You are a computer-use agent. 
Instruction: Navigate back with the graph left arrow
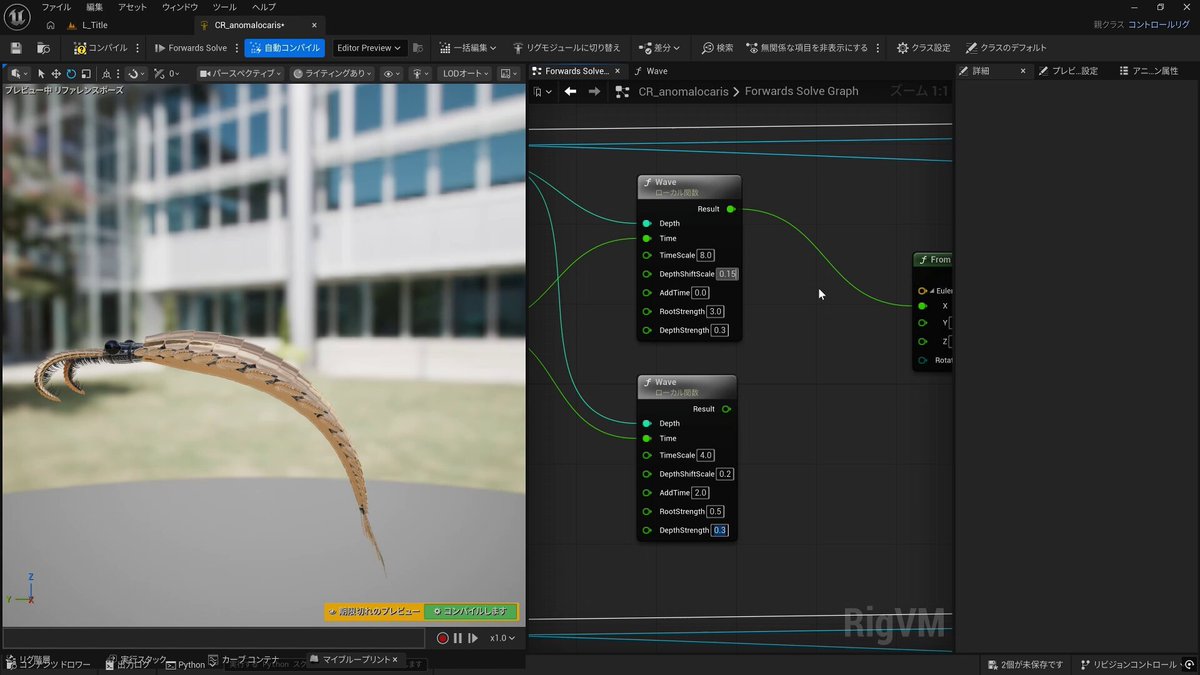pos(570,91)
